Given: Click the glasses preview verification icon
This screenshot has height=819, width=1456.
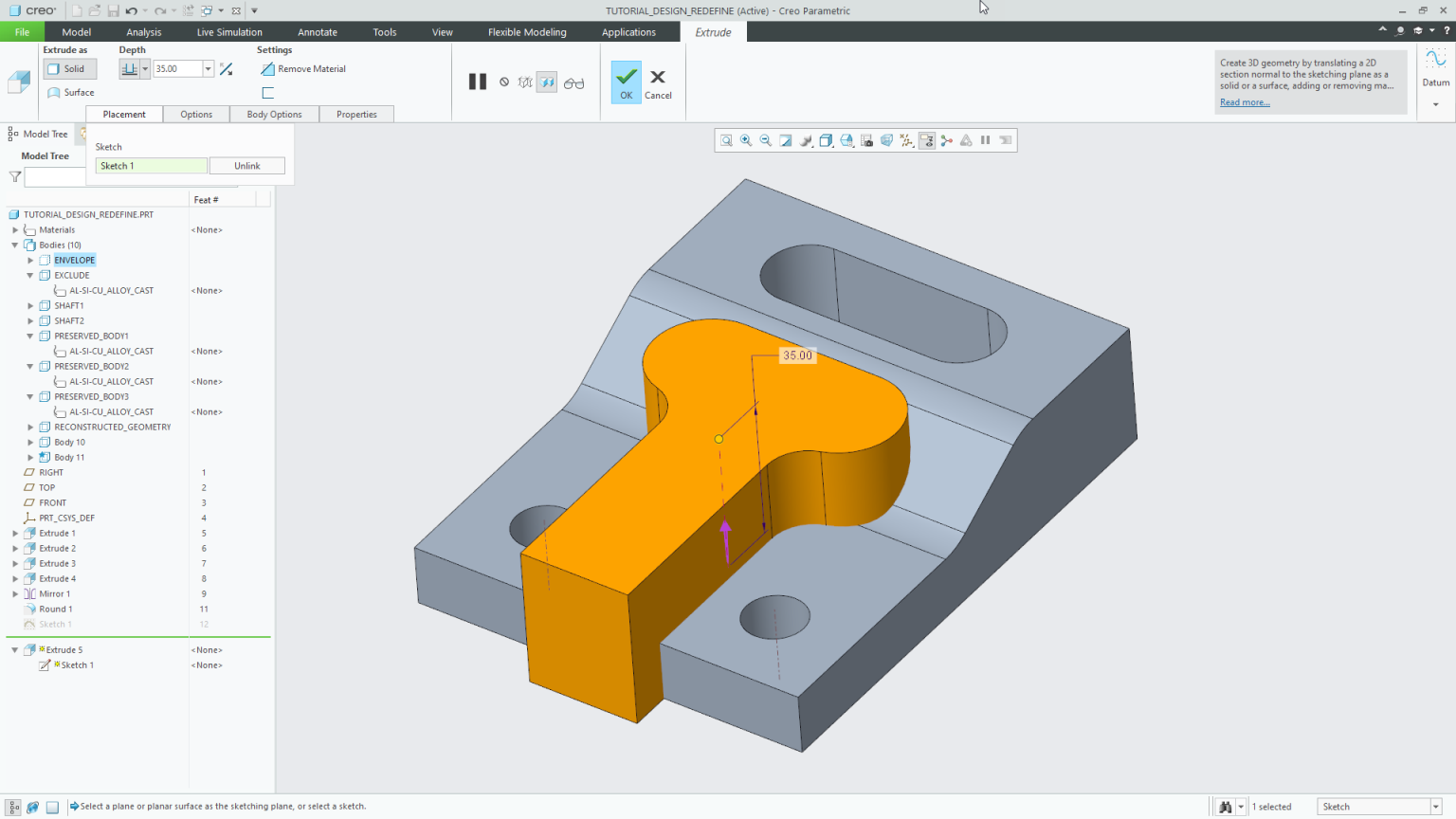Looking at the screenshot, I should pyautogui.click(x=574, y=82).
